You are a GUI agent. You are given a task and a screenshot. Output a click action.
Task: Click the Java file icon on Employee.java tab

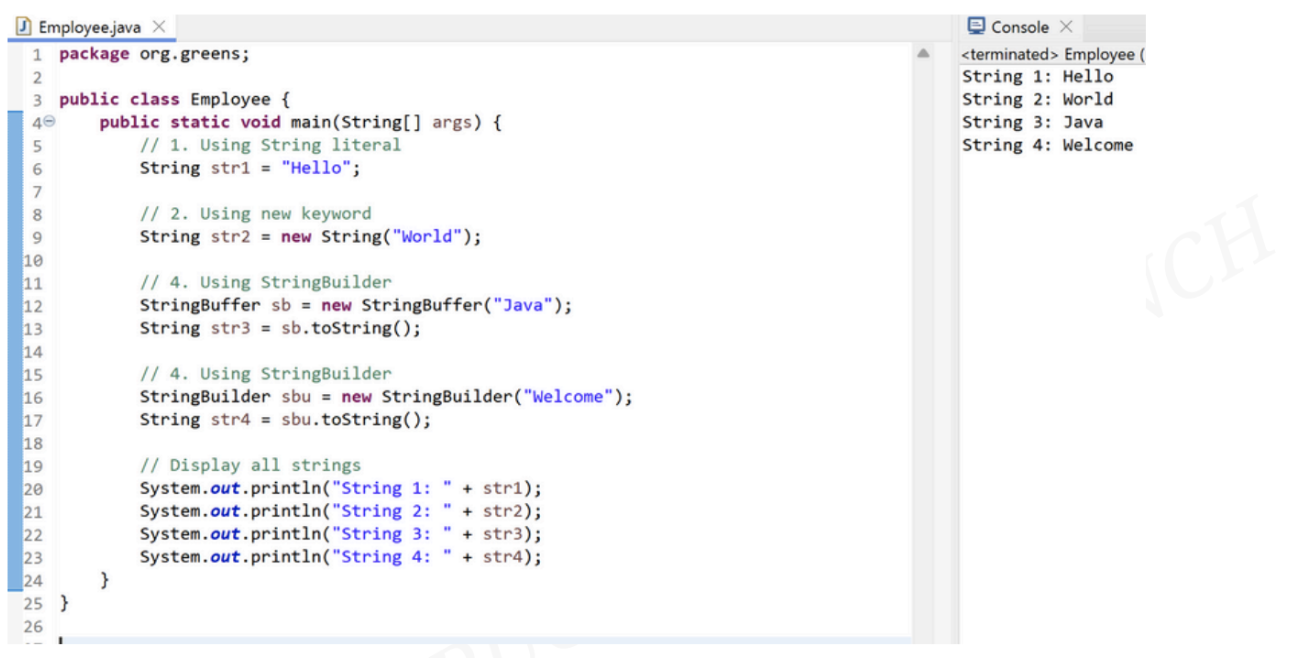pos(24,27)
